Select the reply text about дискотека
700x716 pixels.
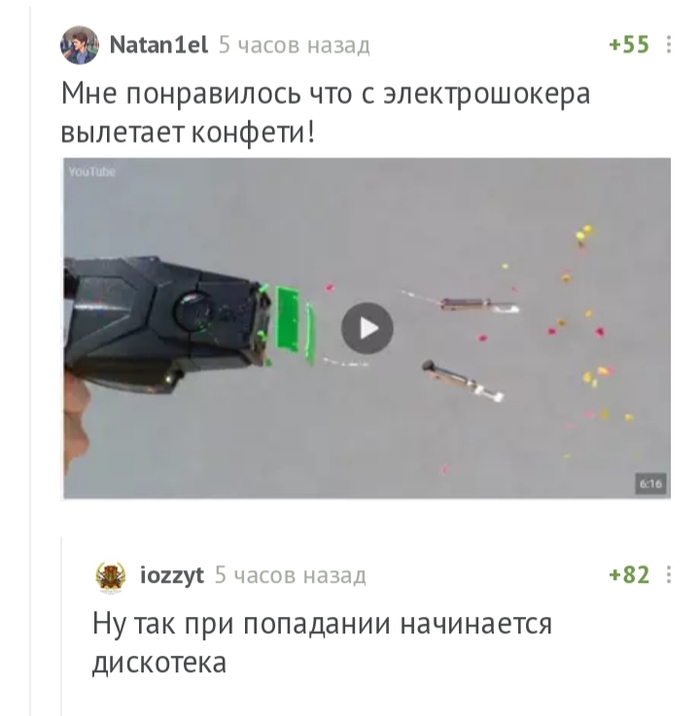tap(322, 642)
